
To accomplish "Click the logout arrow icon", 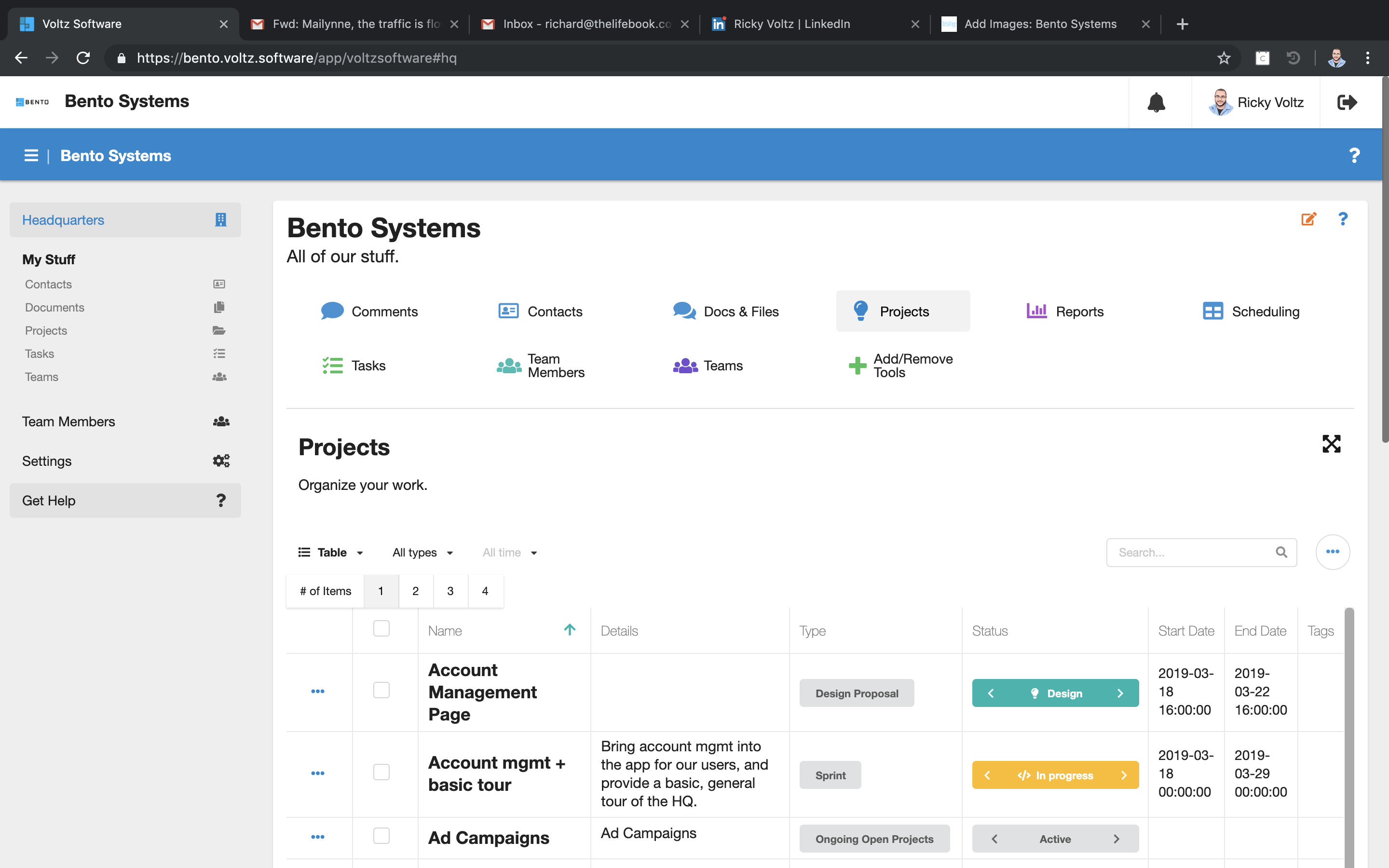I will pyautogui.click(x=1347, y=102).
